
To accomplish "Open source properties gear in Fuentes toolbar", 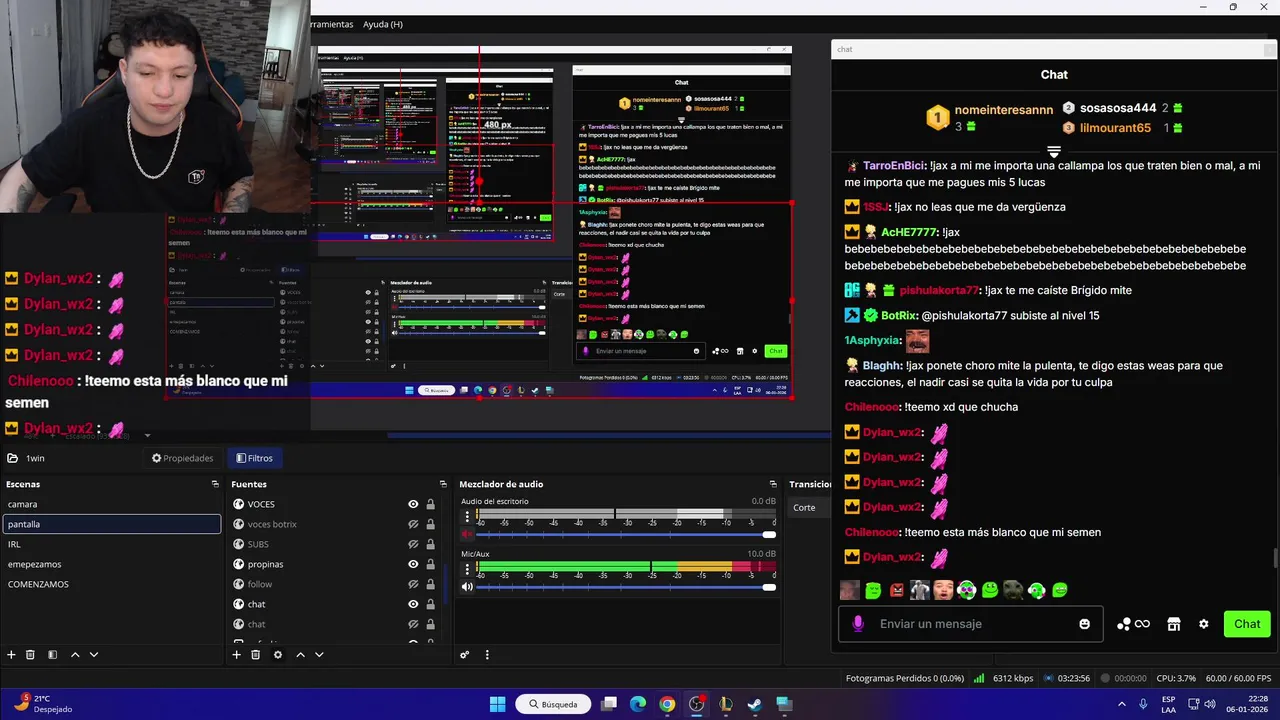I will click(277, 655).
